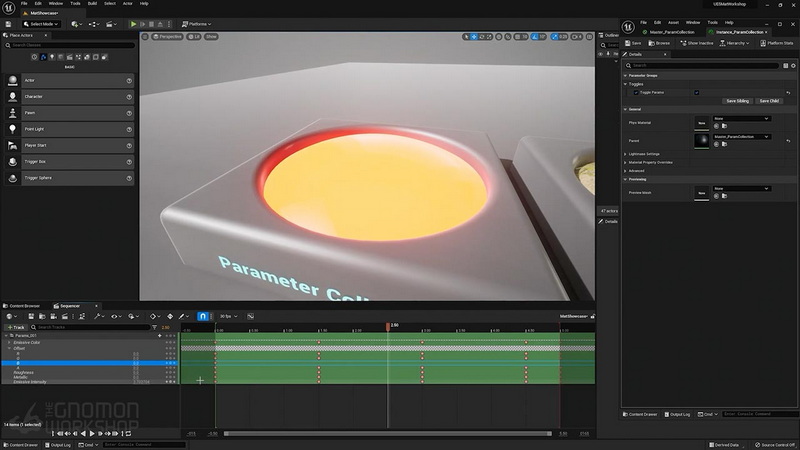Click the Trigger Sphere actor icon
Viewport: 800px width, 450px height.
[13, 178]
